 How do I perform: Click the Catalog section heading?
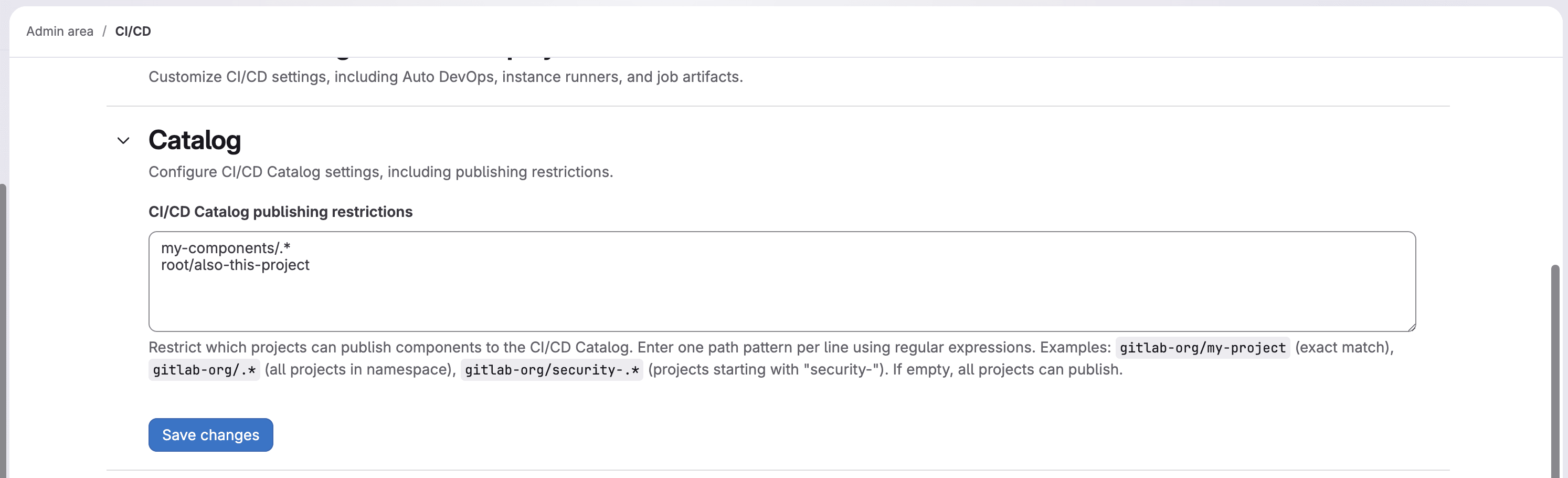pyautogui.click(x=195, y=140)
